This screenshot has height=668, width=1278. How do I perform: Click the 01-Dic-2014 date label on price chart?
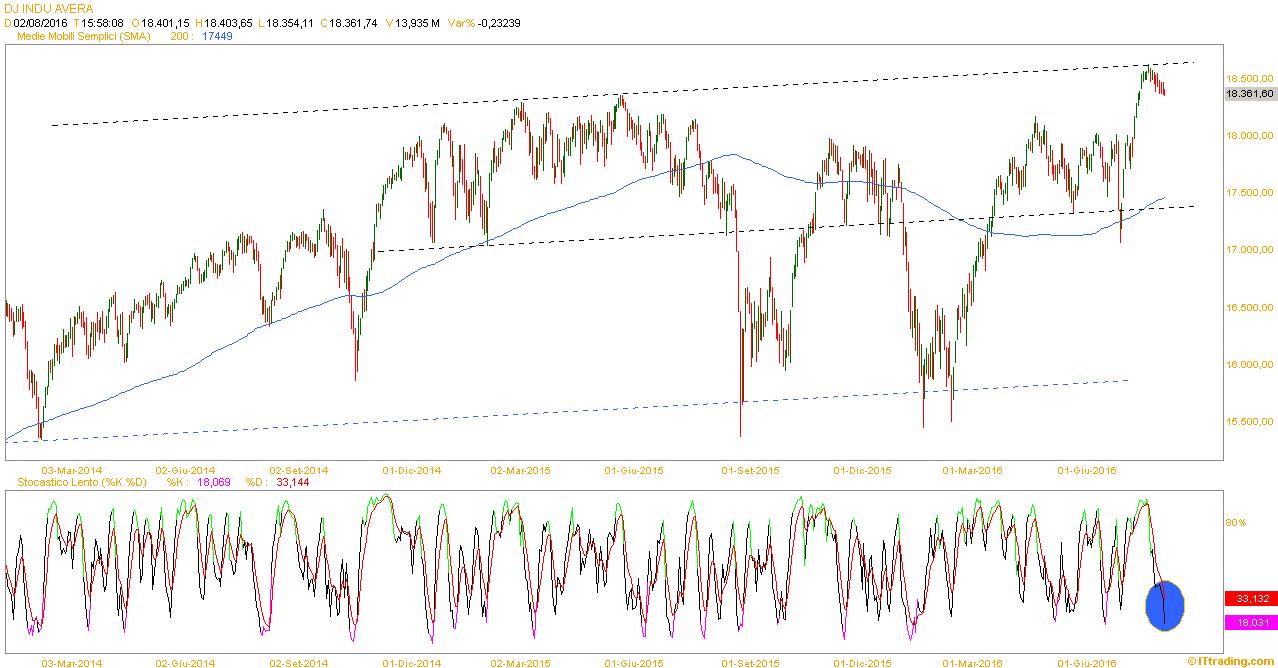point(411,470)
